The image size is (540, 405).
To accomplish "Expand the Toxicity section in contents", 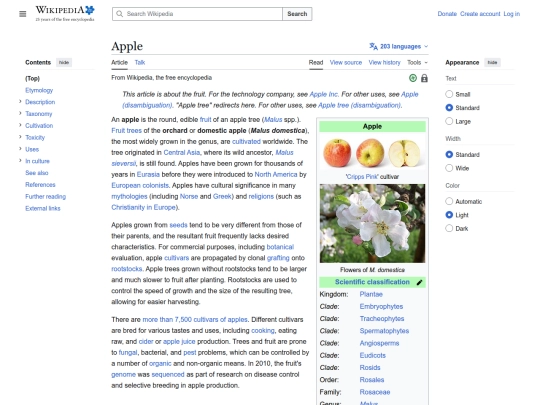I will tap(20, 137).
